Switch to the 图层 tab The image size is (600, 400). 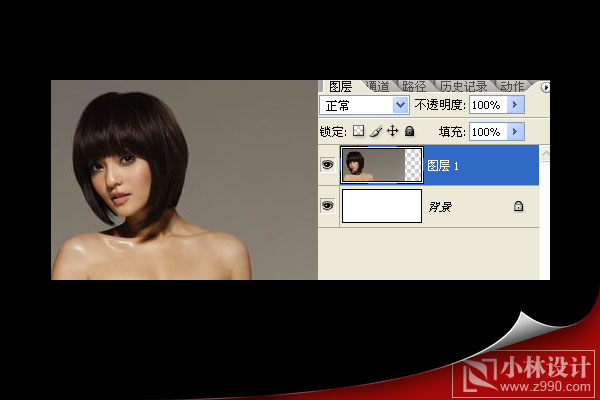(x=340, y=87)
